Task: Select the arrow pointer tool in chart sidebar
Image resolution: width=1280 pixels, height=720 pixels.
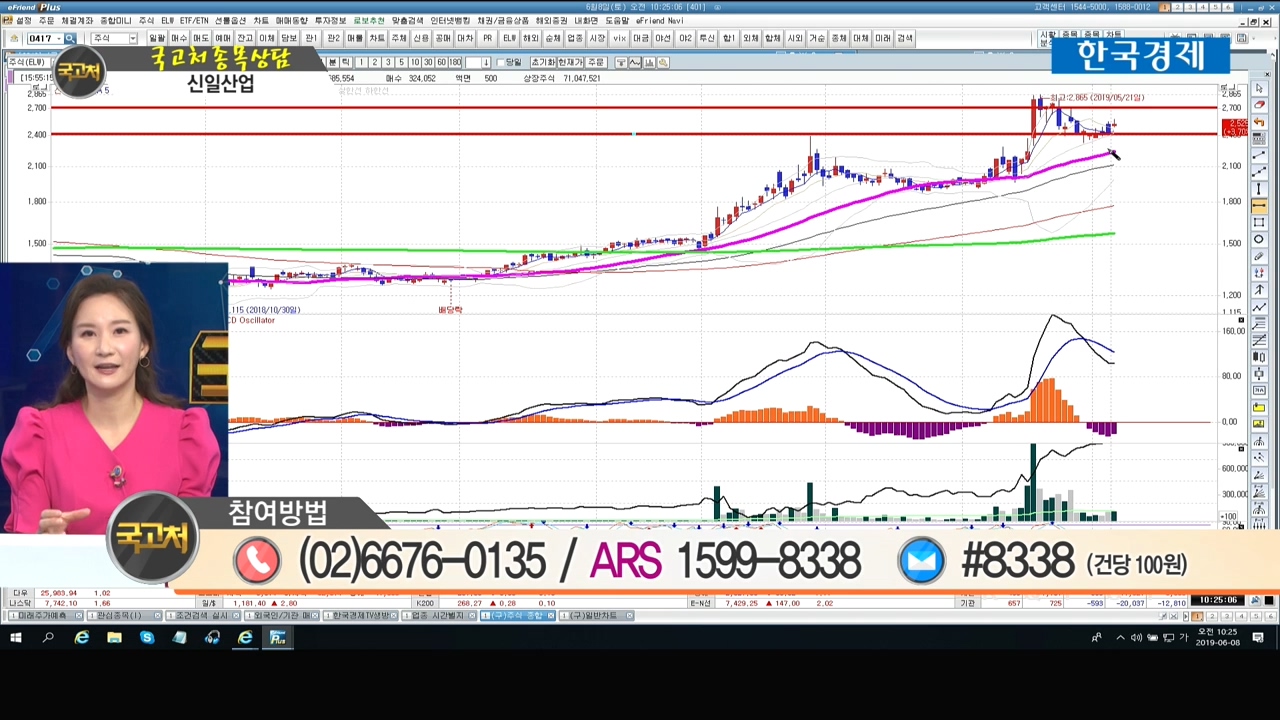Action: coord(1259,89)
